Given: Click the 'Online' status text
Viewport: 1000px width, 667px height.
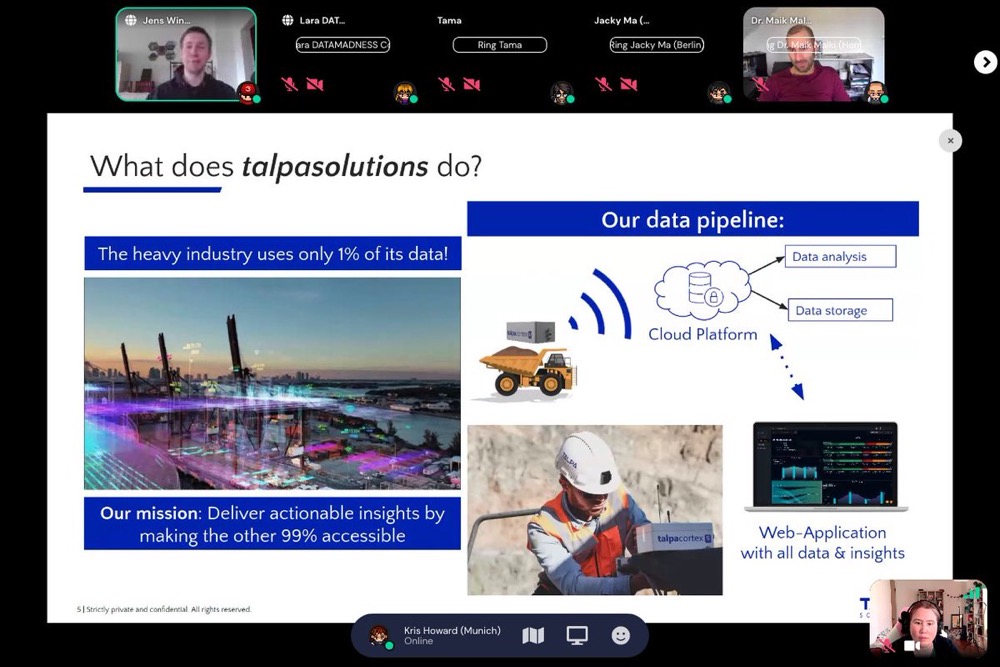Looking at the screenshot, I should (418, 641).
